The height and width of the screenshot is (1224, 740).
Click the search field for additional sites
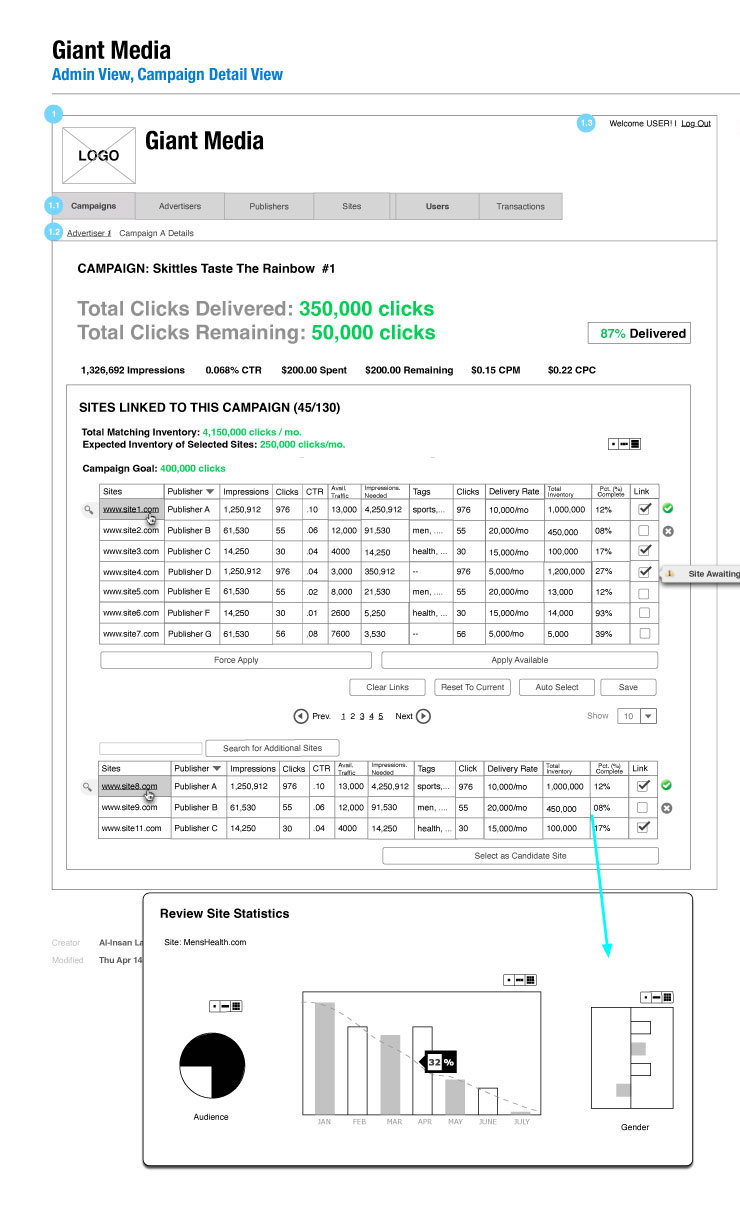point(150,748)
